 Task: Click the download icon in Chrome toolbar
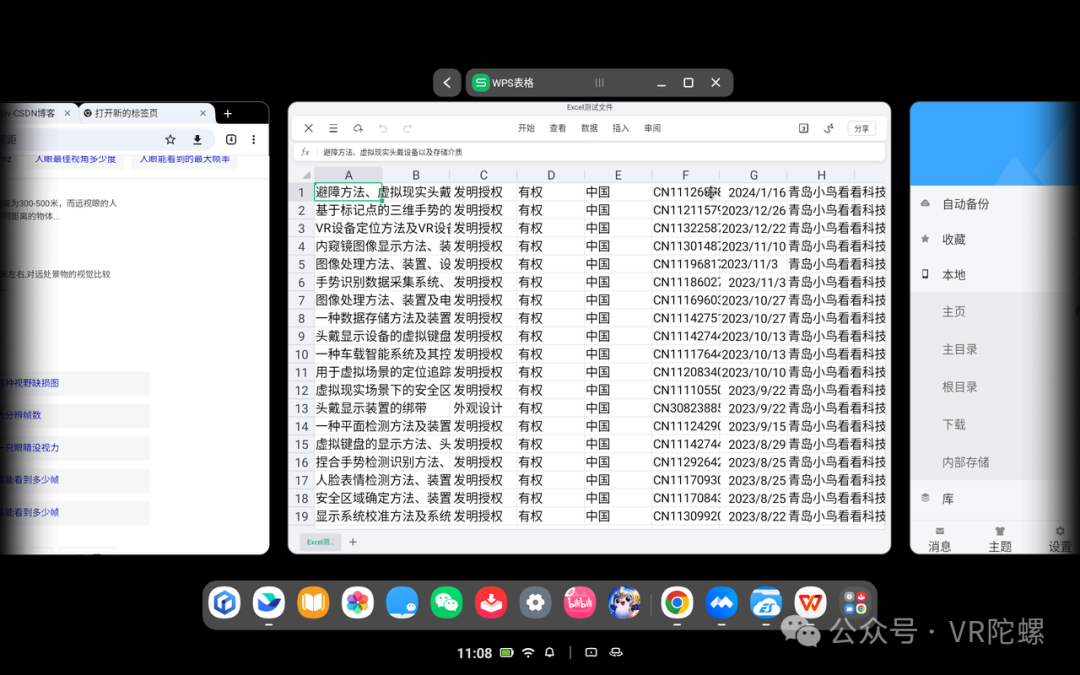[x=197, y=140]
